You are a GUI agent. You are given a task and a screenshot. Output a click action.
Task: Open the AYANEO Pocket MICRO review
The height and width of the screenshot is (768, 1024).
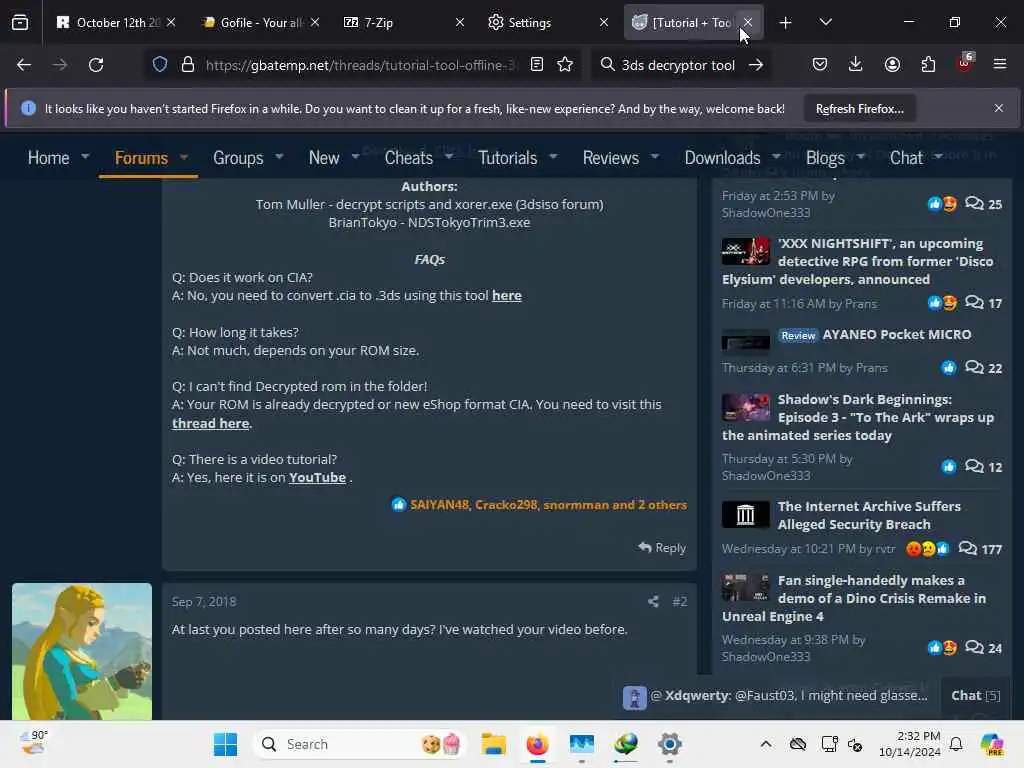897,334
